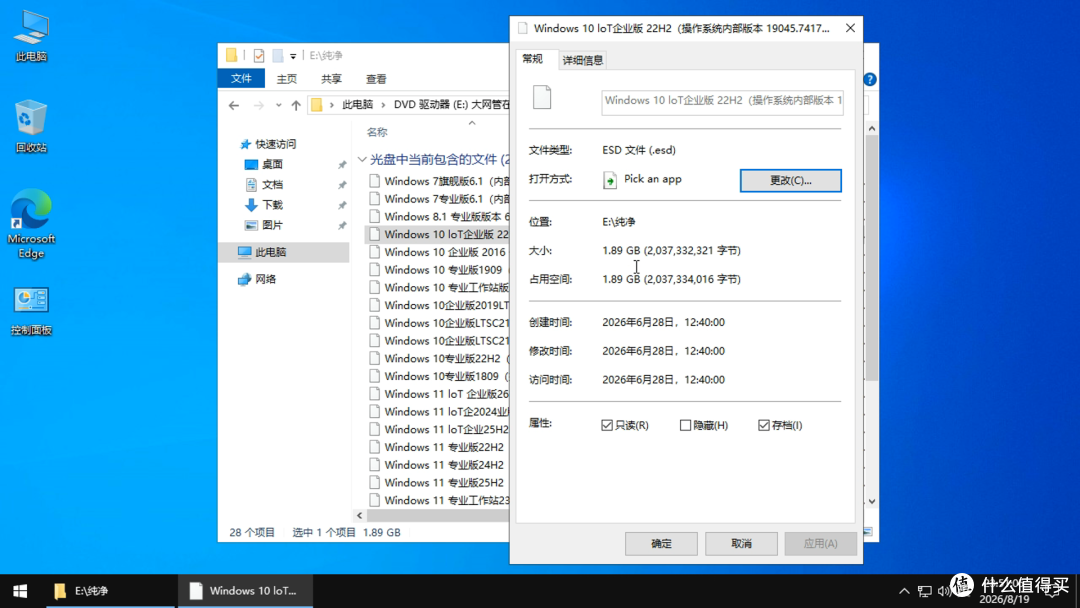This screenshot has width=1080, height=608.
Task: Click the pin icon next to 桌面
Action: 342,165
